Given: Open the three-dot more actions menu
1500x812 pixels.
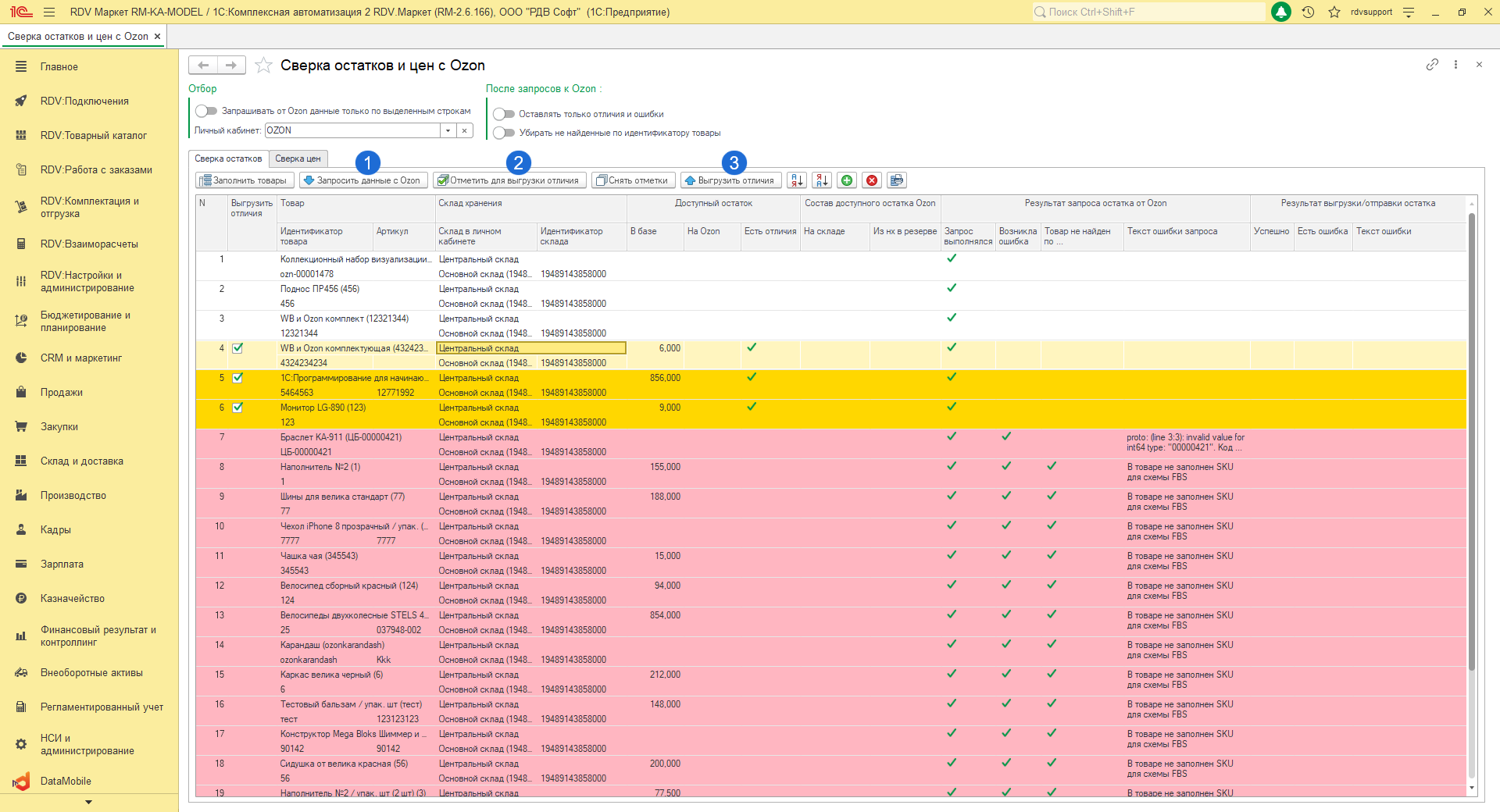Looking at the screenshot, I should [1455, 65].
